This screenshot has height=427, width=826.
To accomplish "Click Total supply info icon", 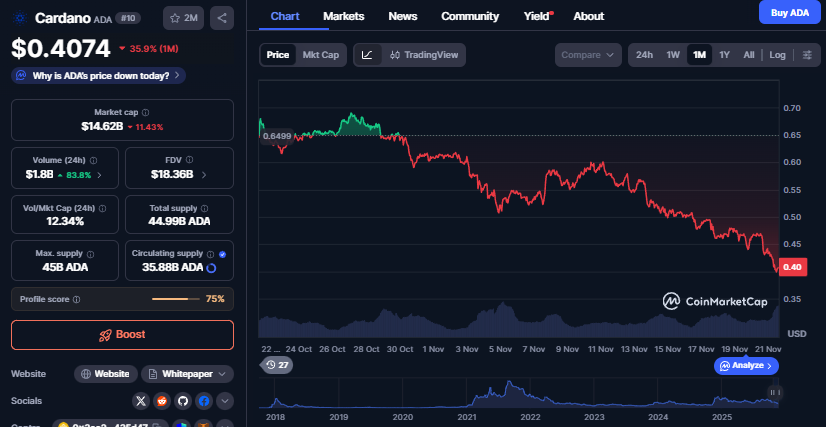I will point(205,208).
